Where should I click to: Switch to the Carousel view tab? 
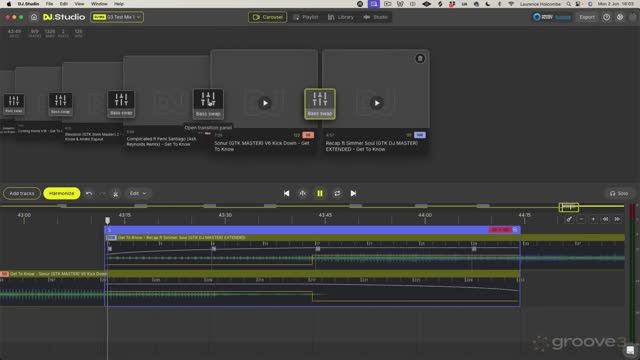(x=267, y=17)
